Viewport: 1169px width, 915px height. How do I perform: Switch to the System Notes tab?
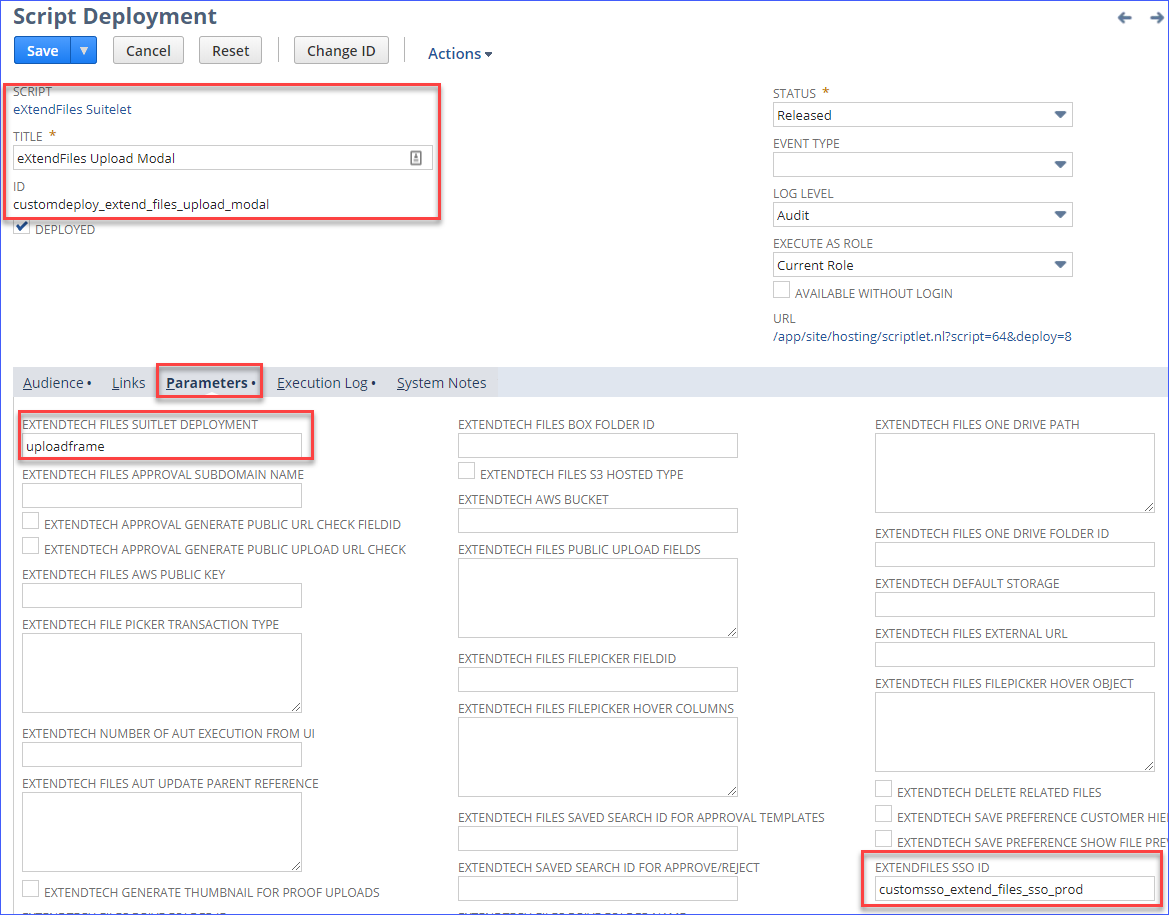click(441, 382)
